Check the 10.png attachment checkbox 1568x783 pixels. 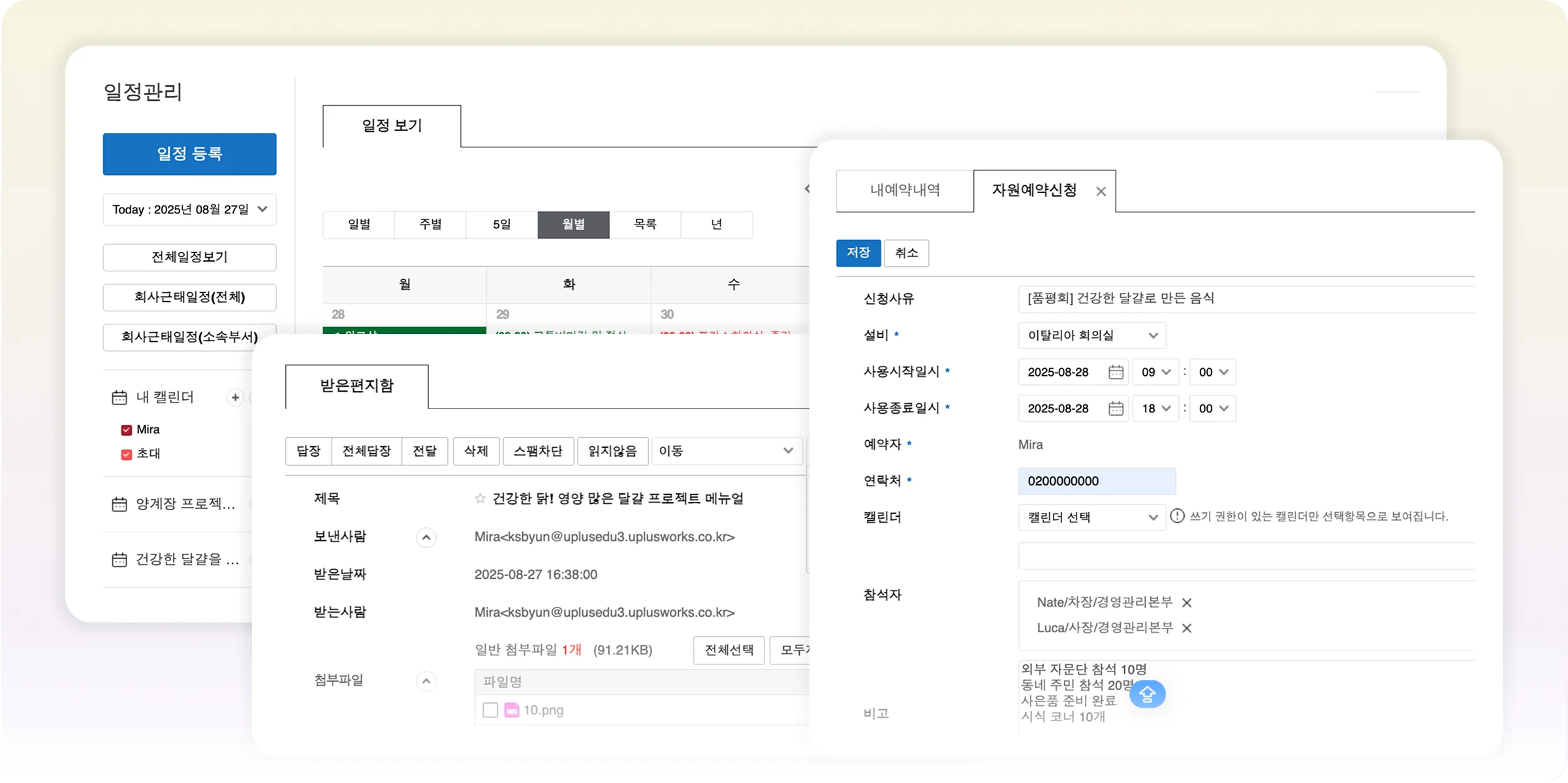point(490,710)
